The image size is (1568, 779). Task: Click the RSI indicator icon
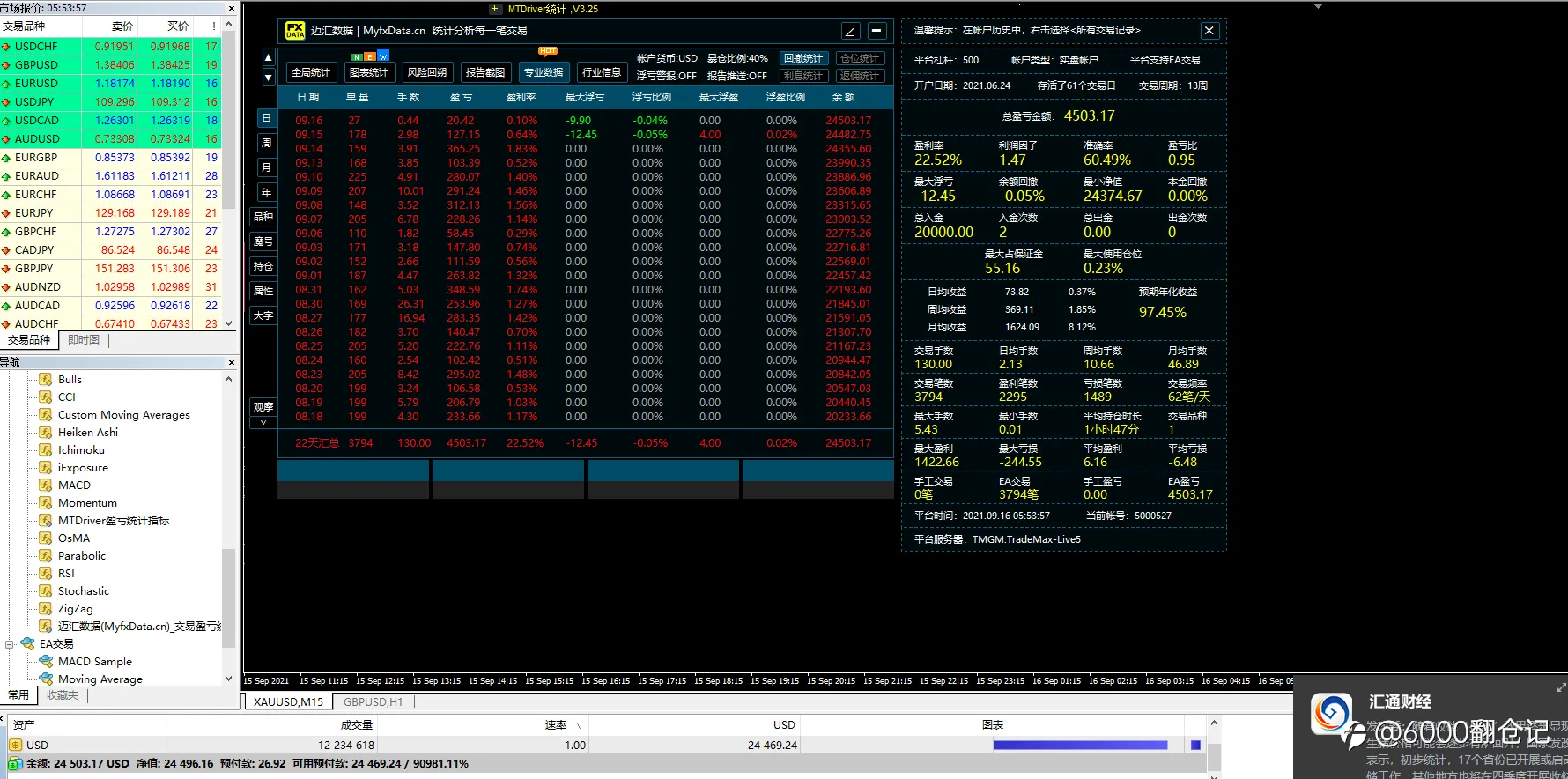46,574
